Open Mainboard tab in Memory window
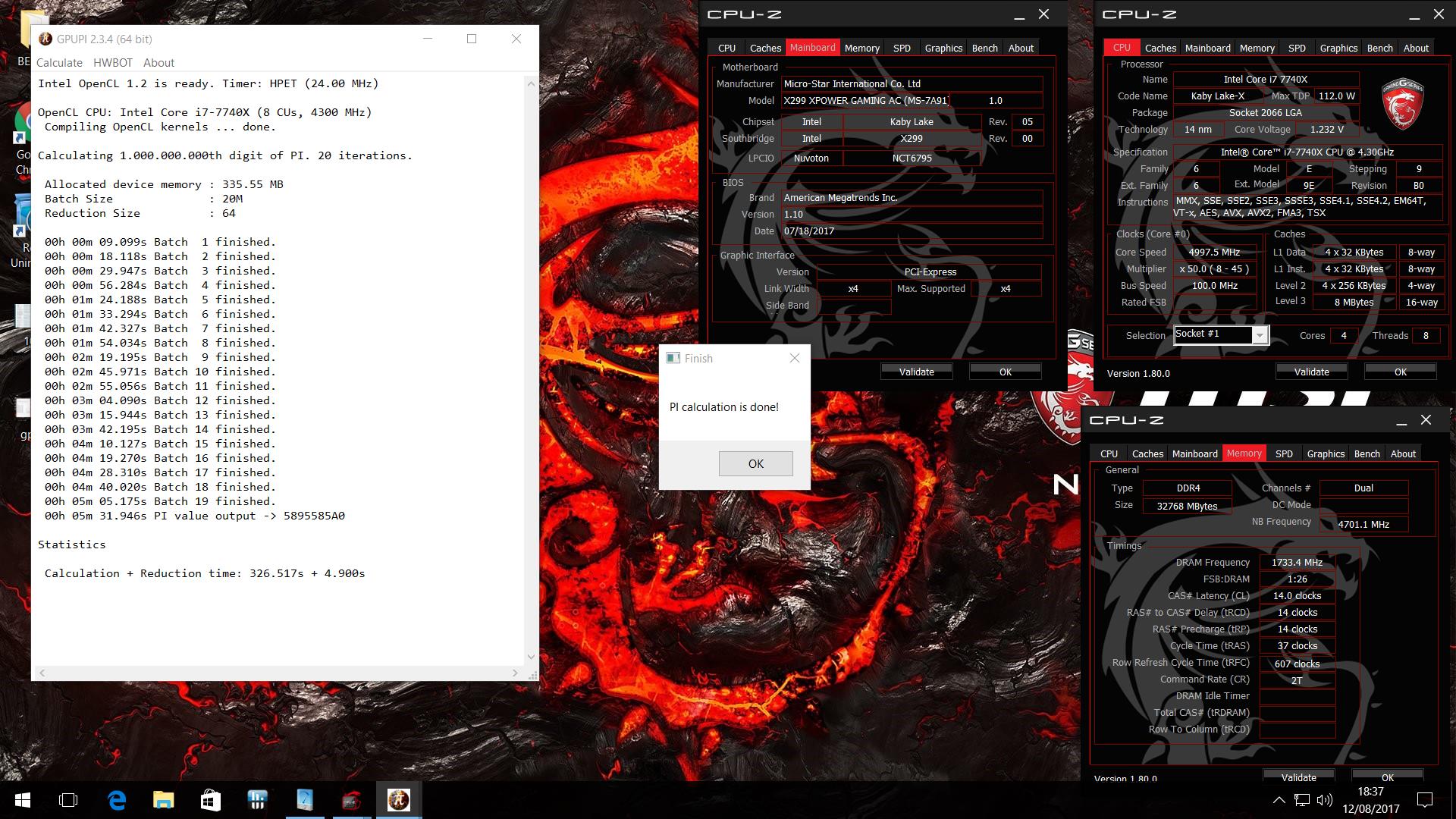Viewport: 1456px width, 819px height. click(x=1194, y=453)
